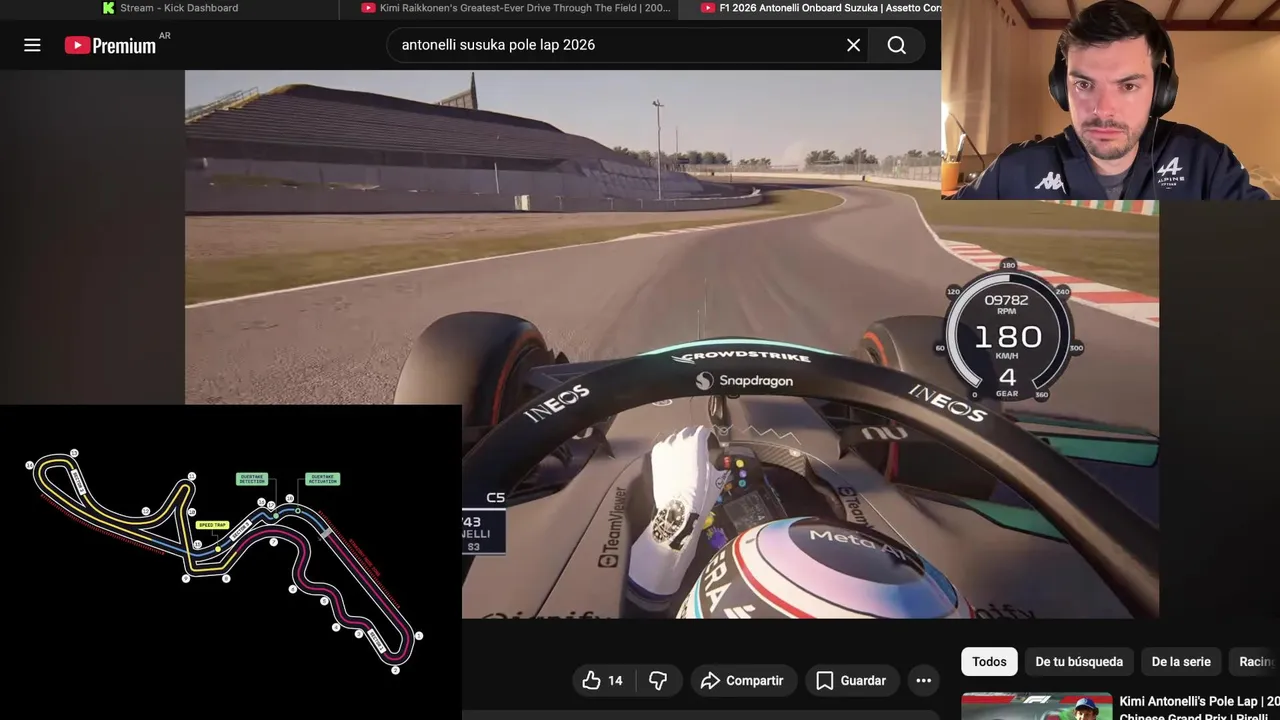Save video with Guardar button
This screenshot has width=1280, height=720.
click(x=852, y=680)
